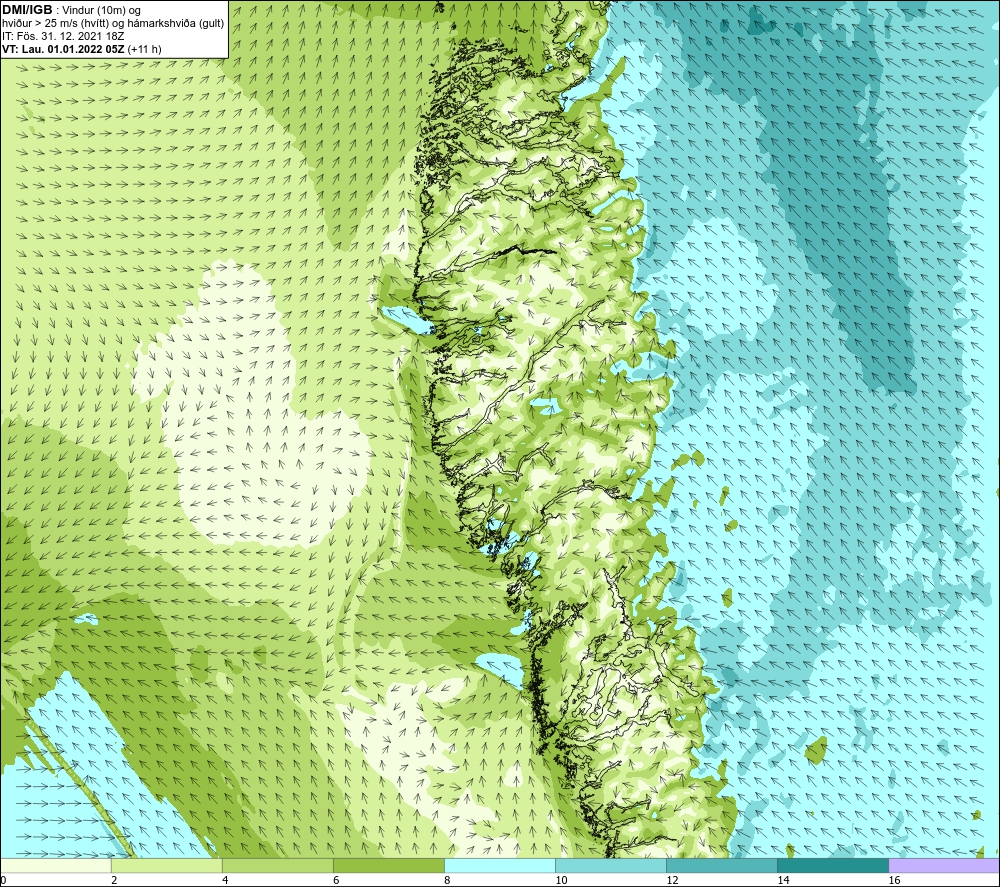Click the legend tick label '12'
Viewport: 1000px width, 887px height.
tap(672, 880)
